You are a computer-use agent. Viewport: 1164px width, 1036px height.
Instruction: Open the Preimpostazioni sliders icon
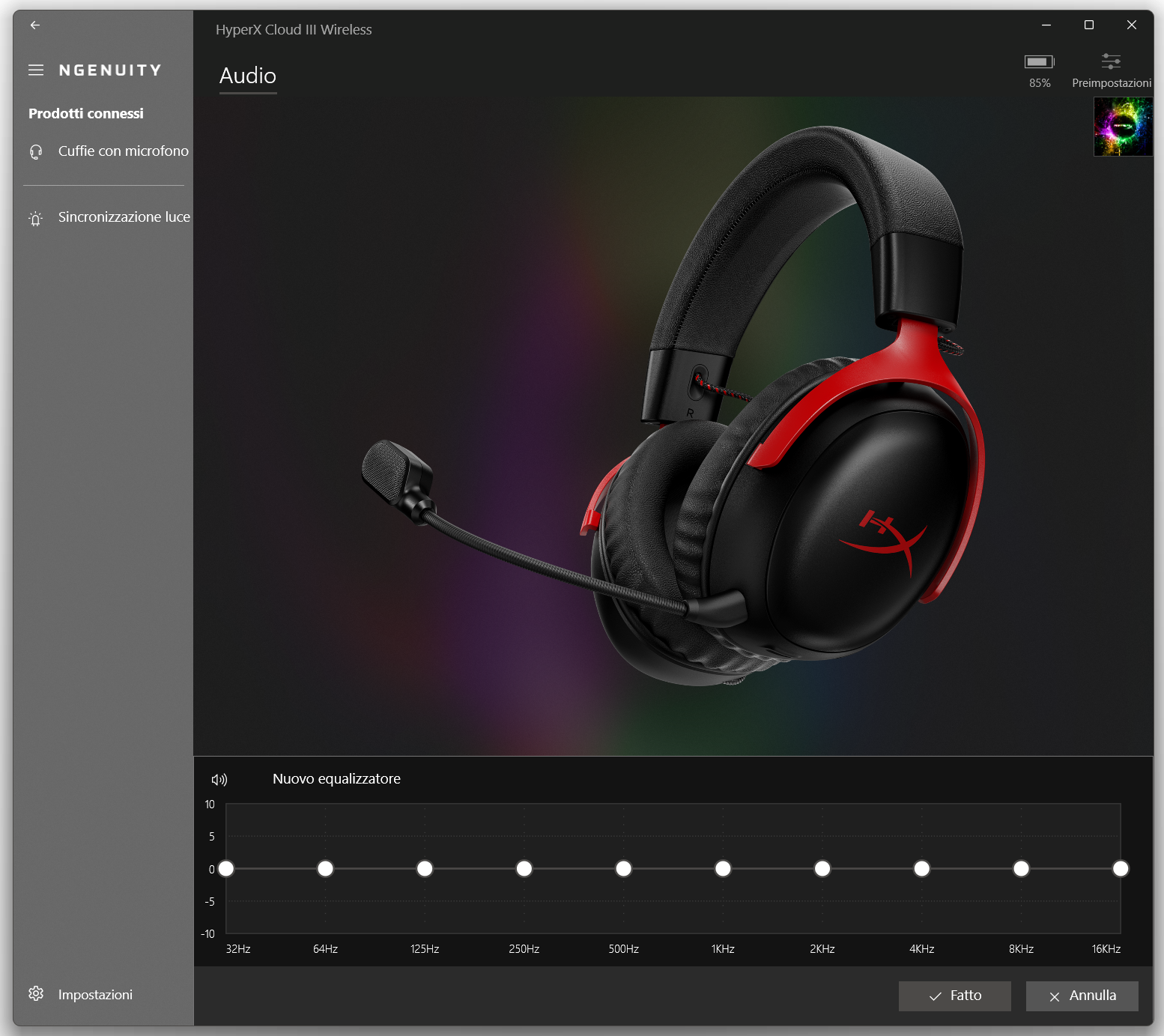point(1111,61)
